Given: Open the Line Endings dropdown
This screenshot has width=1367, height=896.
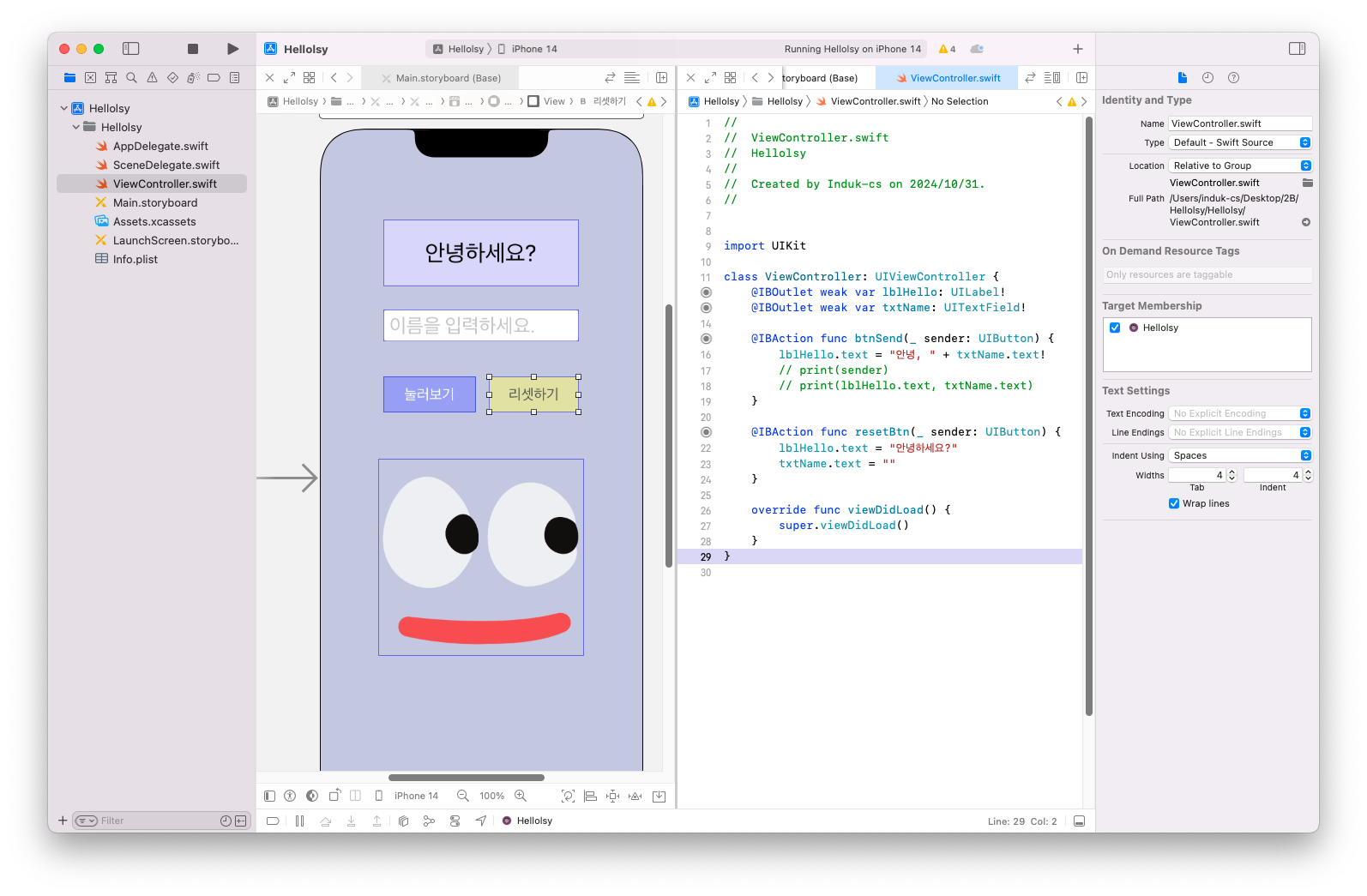Looking at the screenshot, I should coord(1240,432).
